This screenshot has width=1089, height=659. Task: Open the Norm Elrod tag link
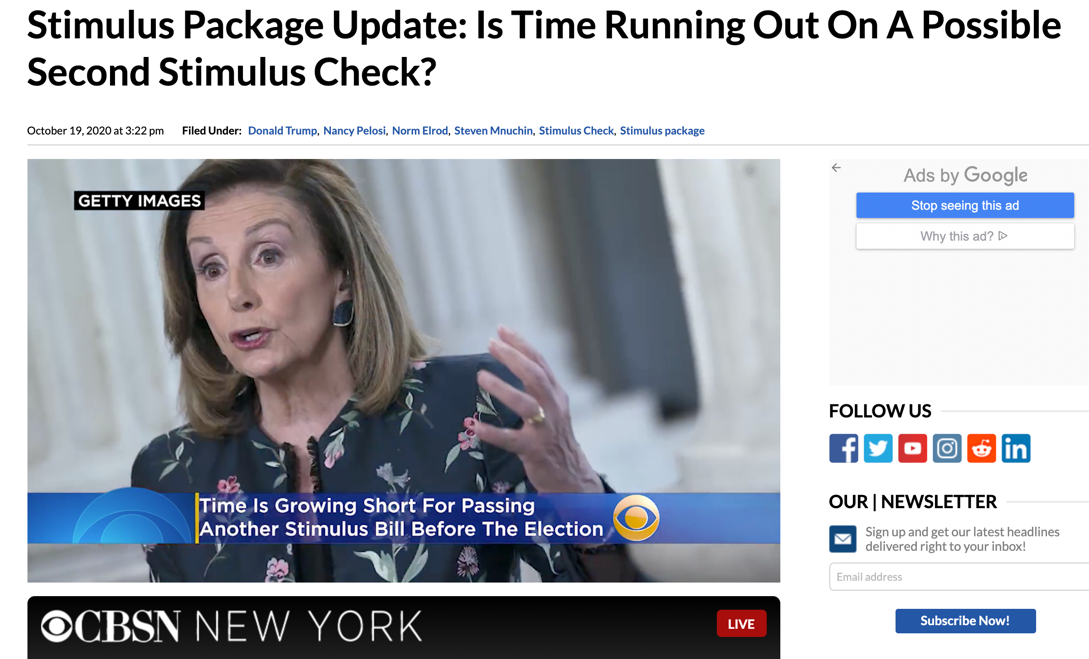(419, 131)
